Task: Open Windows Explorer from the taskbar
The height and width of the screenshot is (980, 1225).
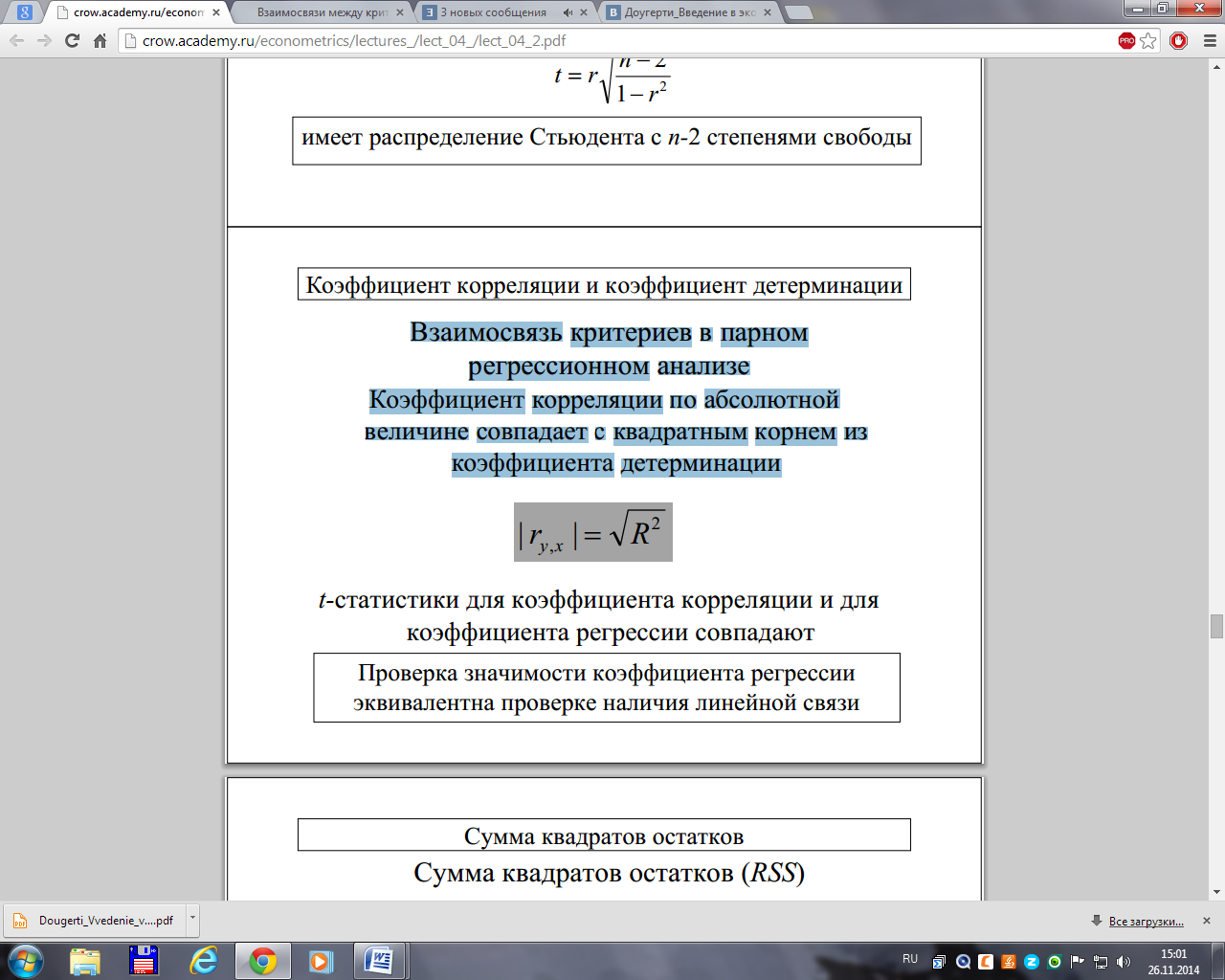Action: [85, 961]
